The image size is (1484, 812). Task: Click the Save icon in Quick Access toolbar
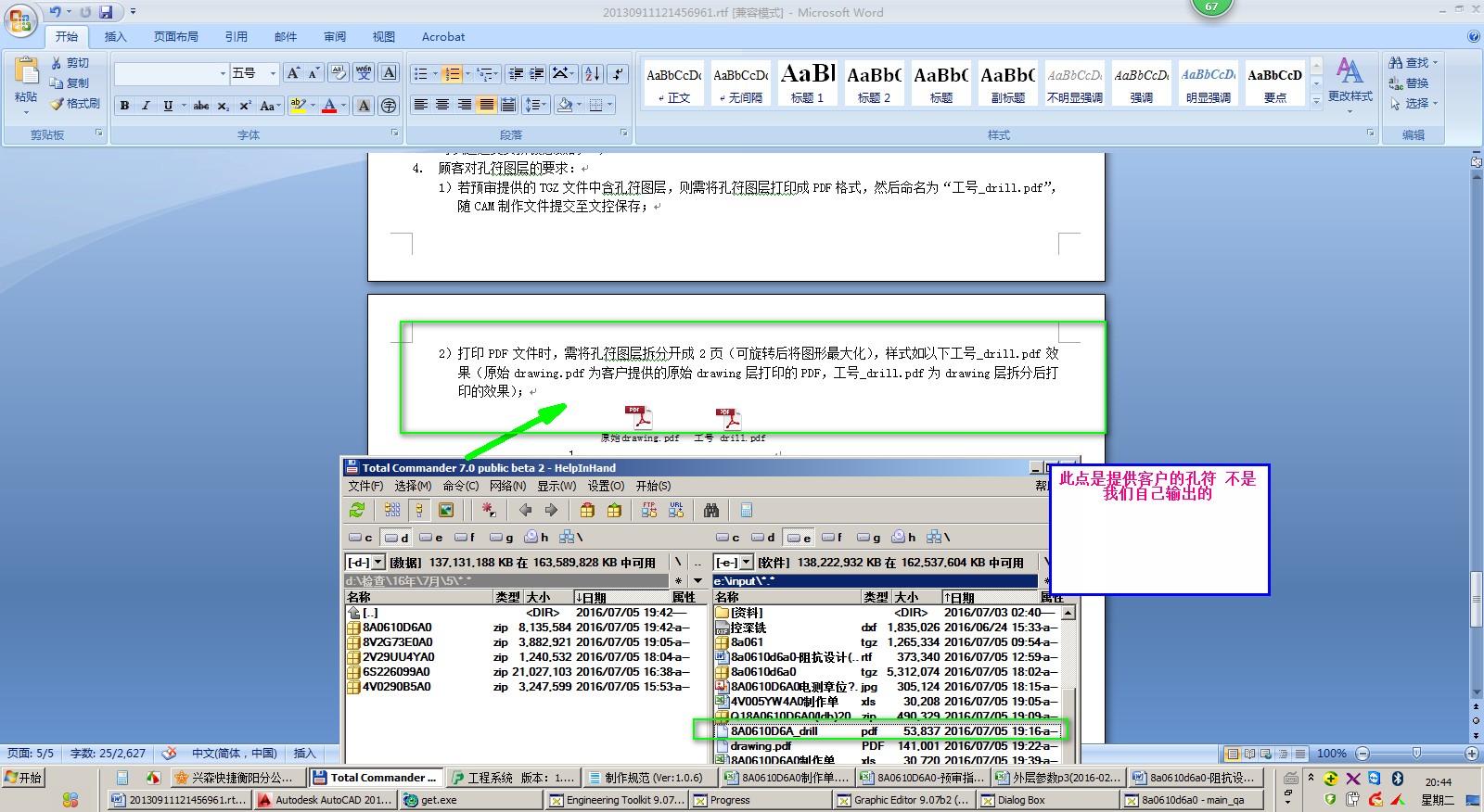pos(106,12)
